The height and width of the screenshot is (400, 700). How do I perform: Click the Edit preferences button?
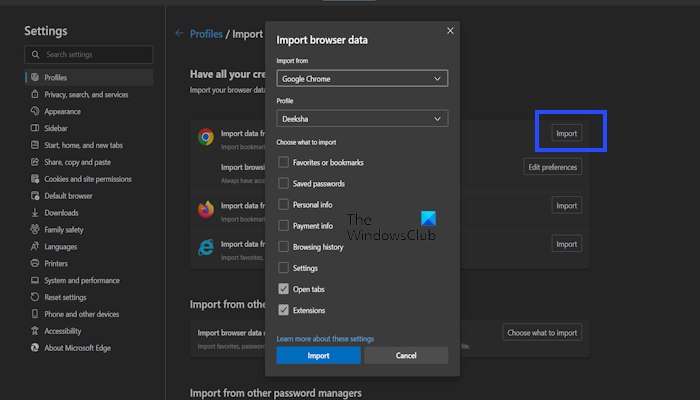[x=553, y=167]
